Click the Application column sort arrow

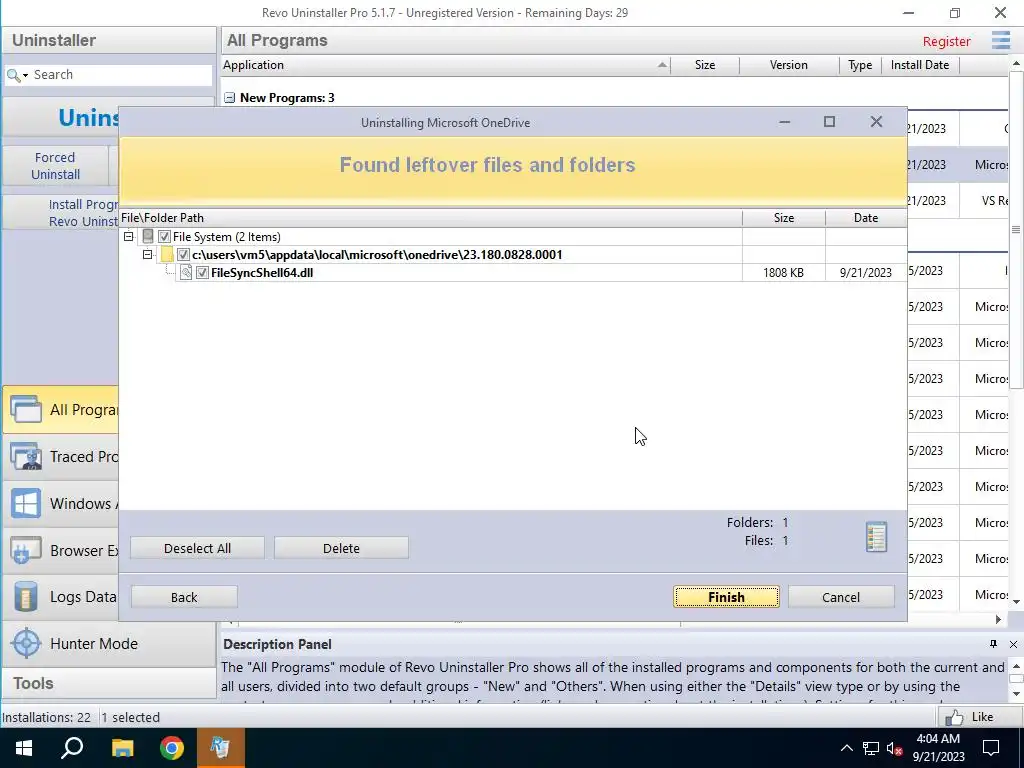(662, 65)
